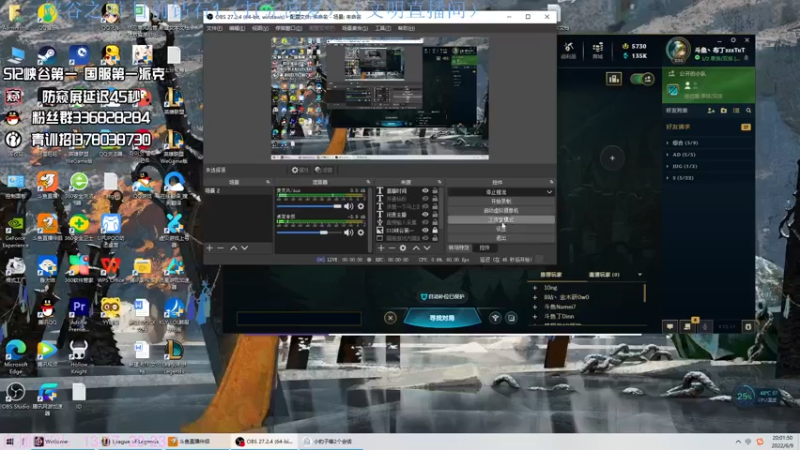Open League loot hammer icon
The height and width of the screenshot is (450, 800).
568,50
